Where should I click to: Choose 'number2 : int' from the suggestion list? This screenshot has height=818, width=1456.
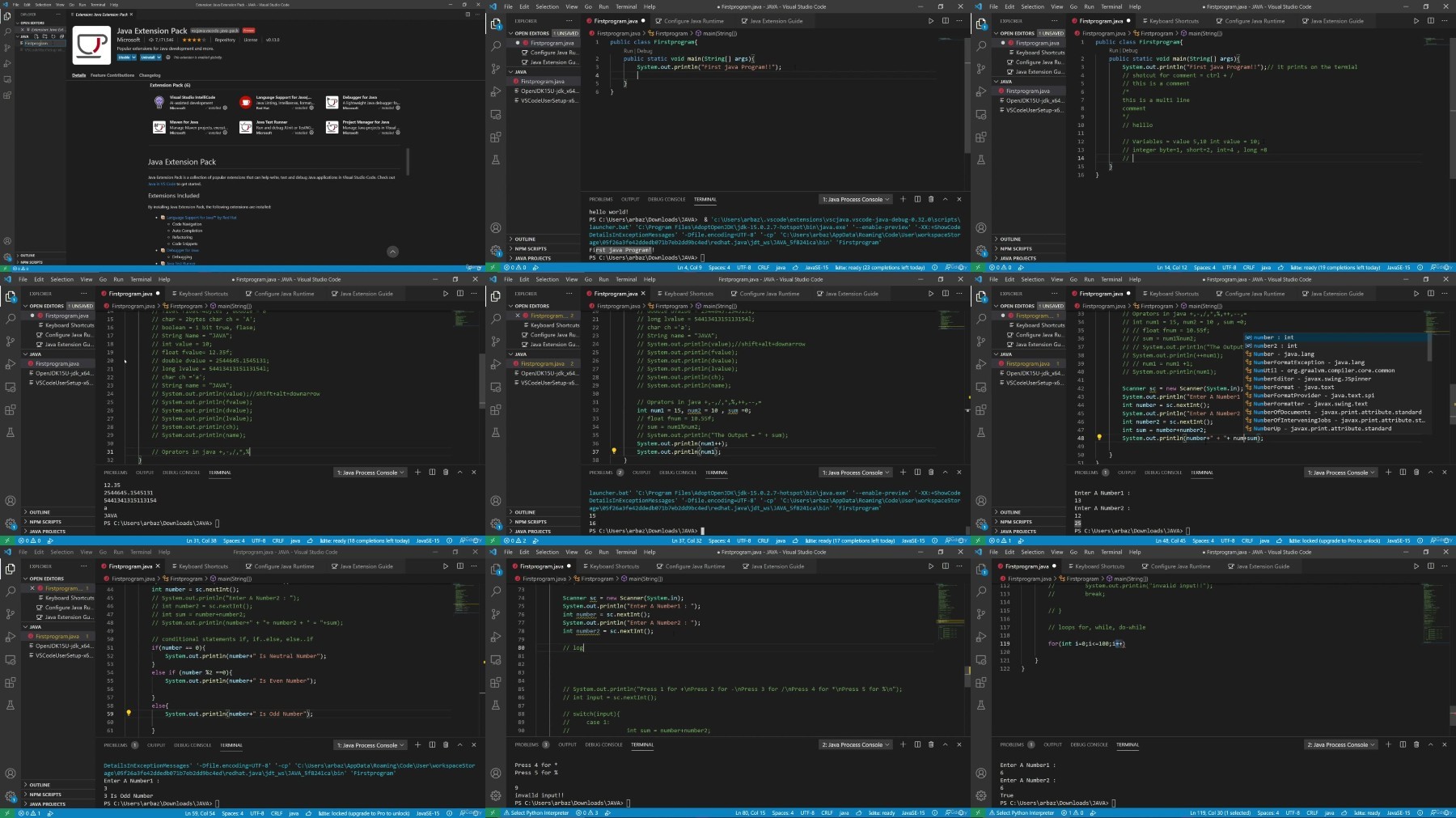1336,345
